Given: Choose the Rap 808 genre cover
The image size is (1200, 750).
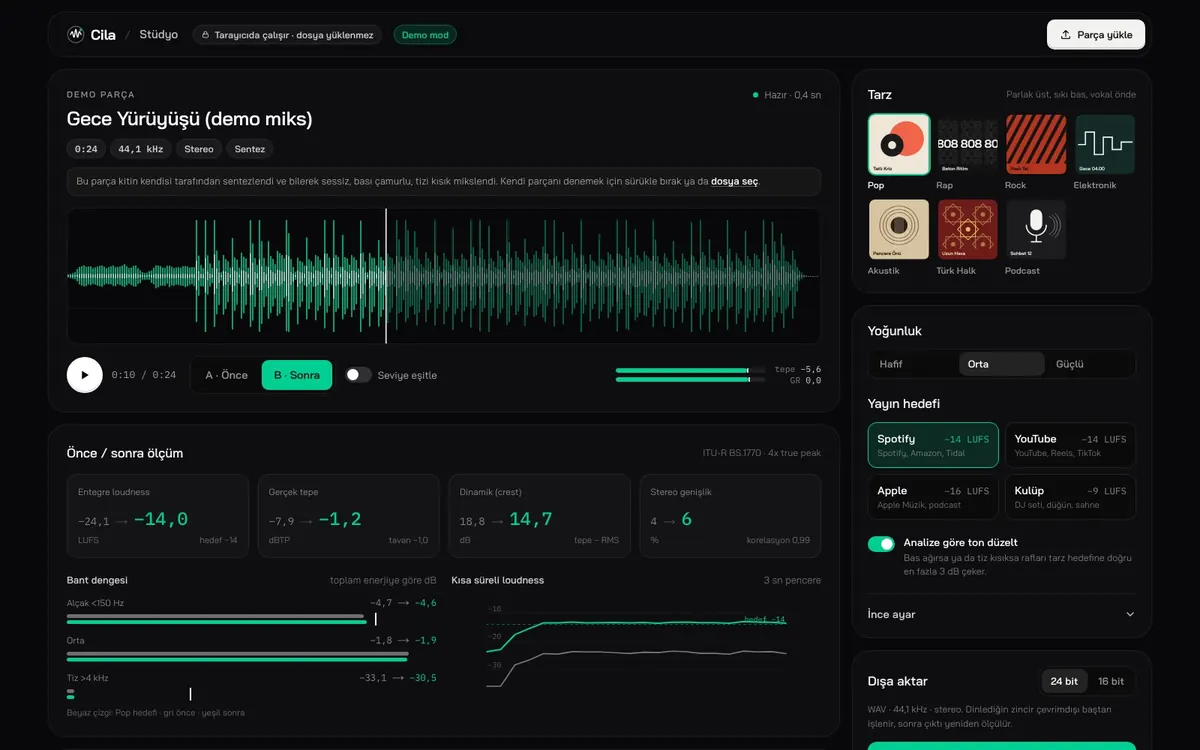Looking at the screenshot, I should (x=967, y=145).
